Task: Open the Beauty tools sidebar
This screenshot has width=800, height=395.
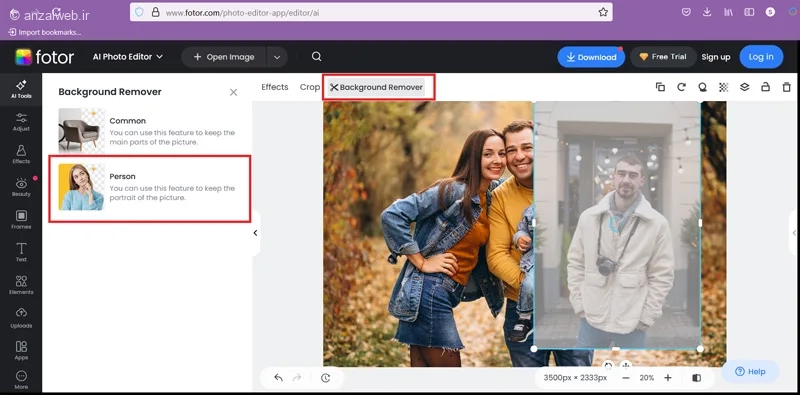Action: [x=21, y=187]
